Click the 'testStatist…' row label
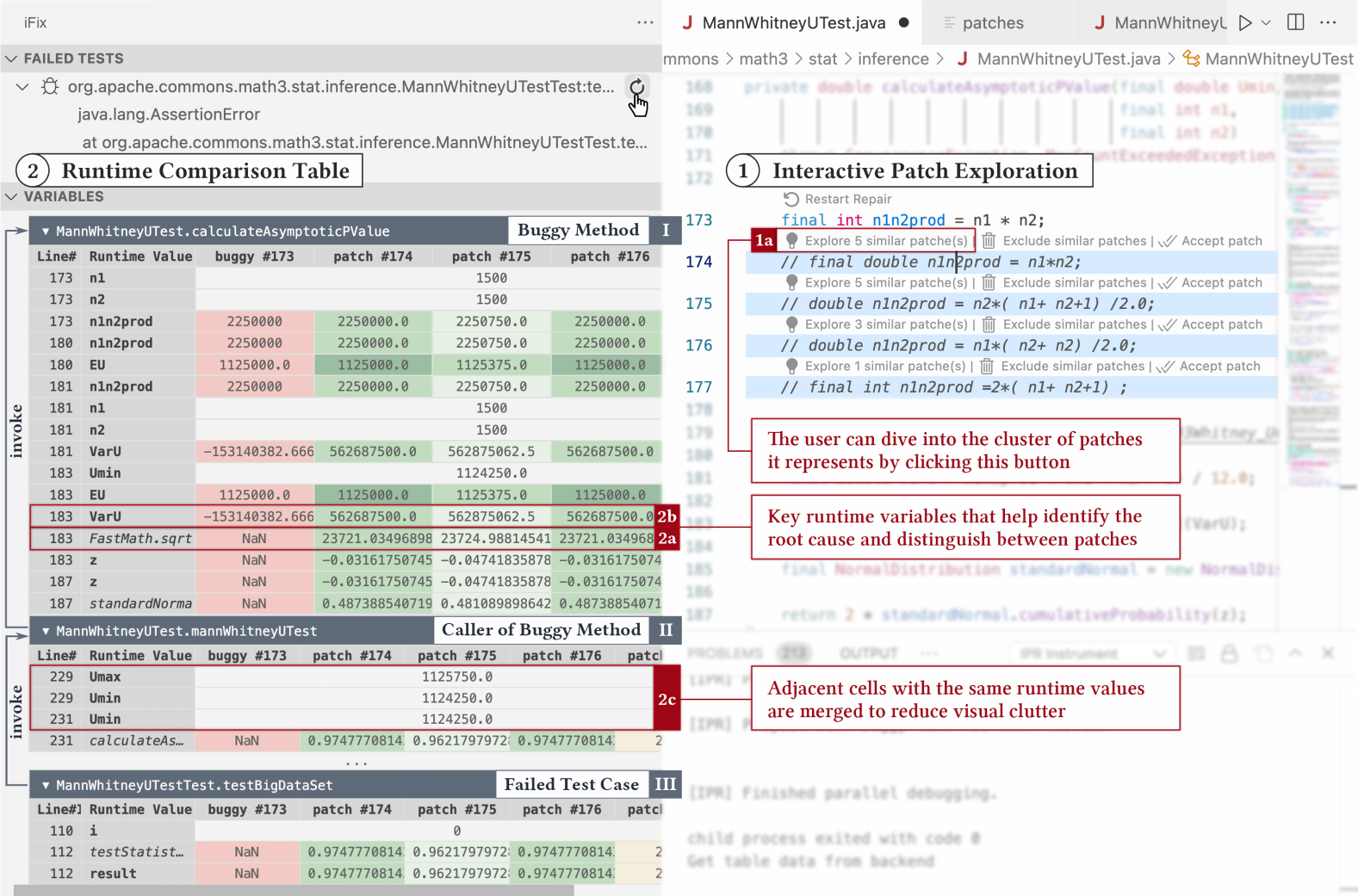Image resolution: width=1358 pixels, height=896 pixels. coord(136,852)
